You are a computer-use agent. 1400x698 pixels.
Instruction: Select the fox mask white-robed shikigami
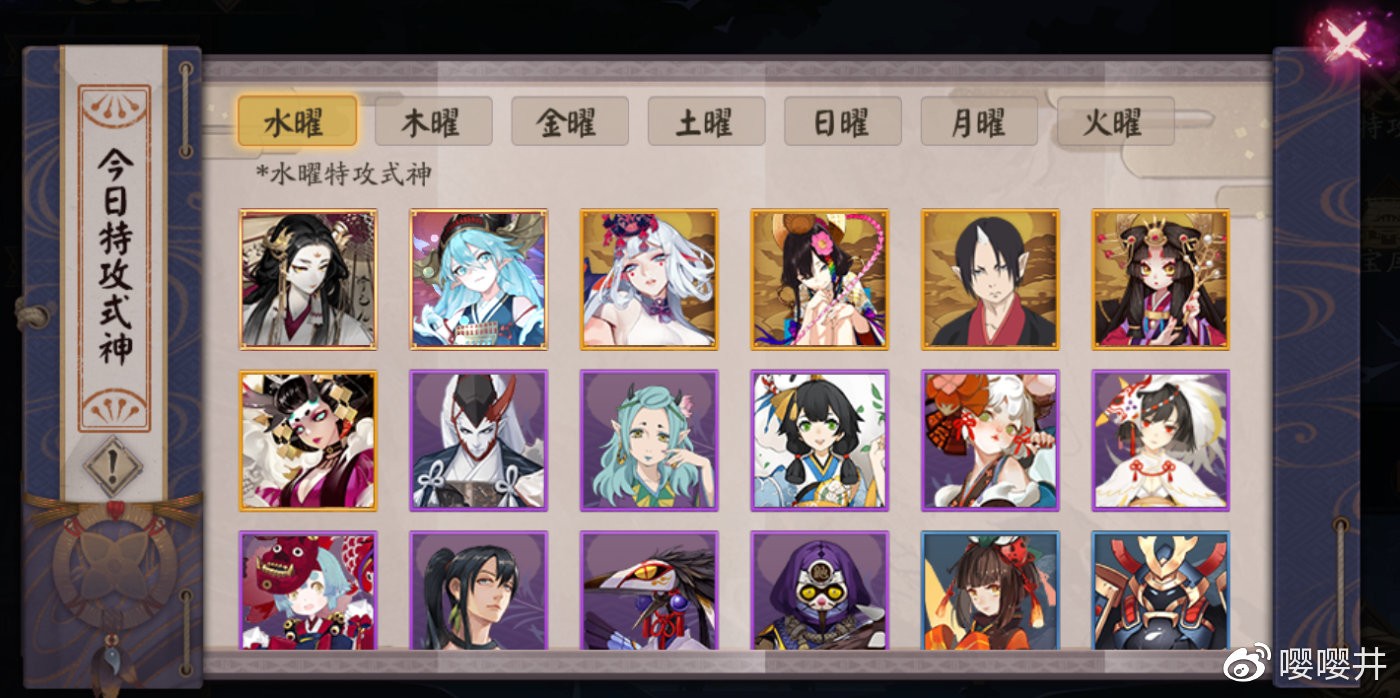(x=1160, y=441)
